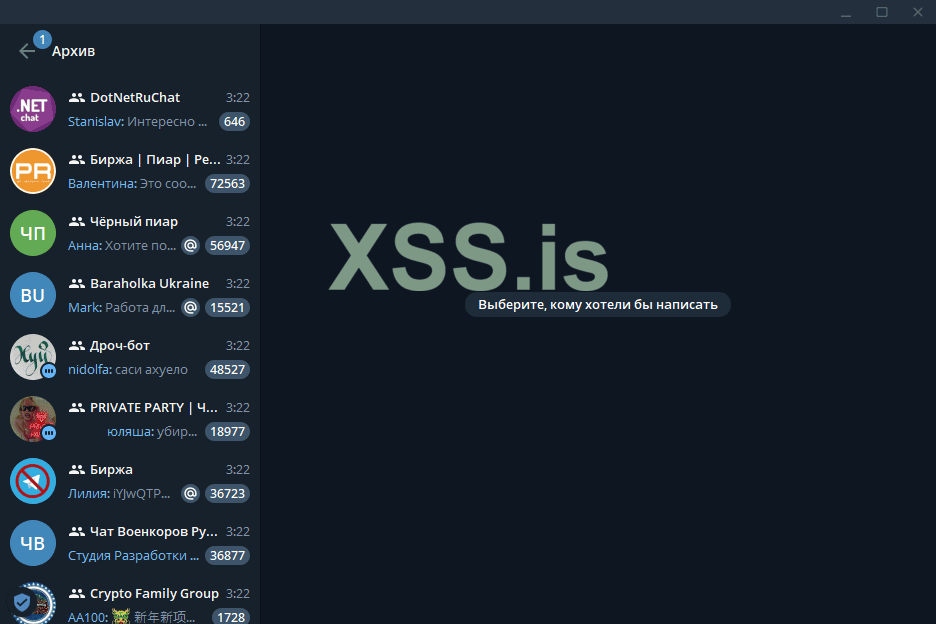Select Дроч-бот chat title
Image resolution: width=936 pixels, height=624 pixels.
click(x=119, y=346)
